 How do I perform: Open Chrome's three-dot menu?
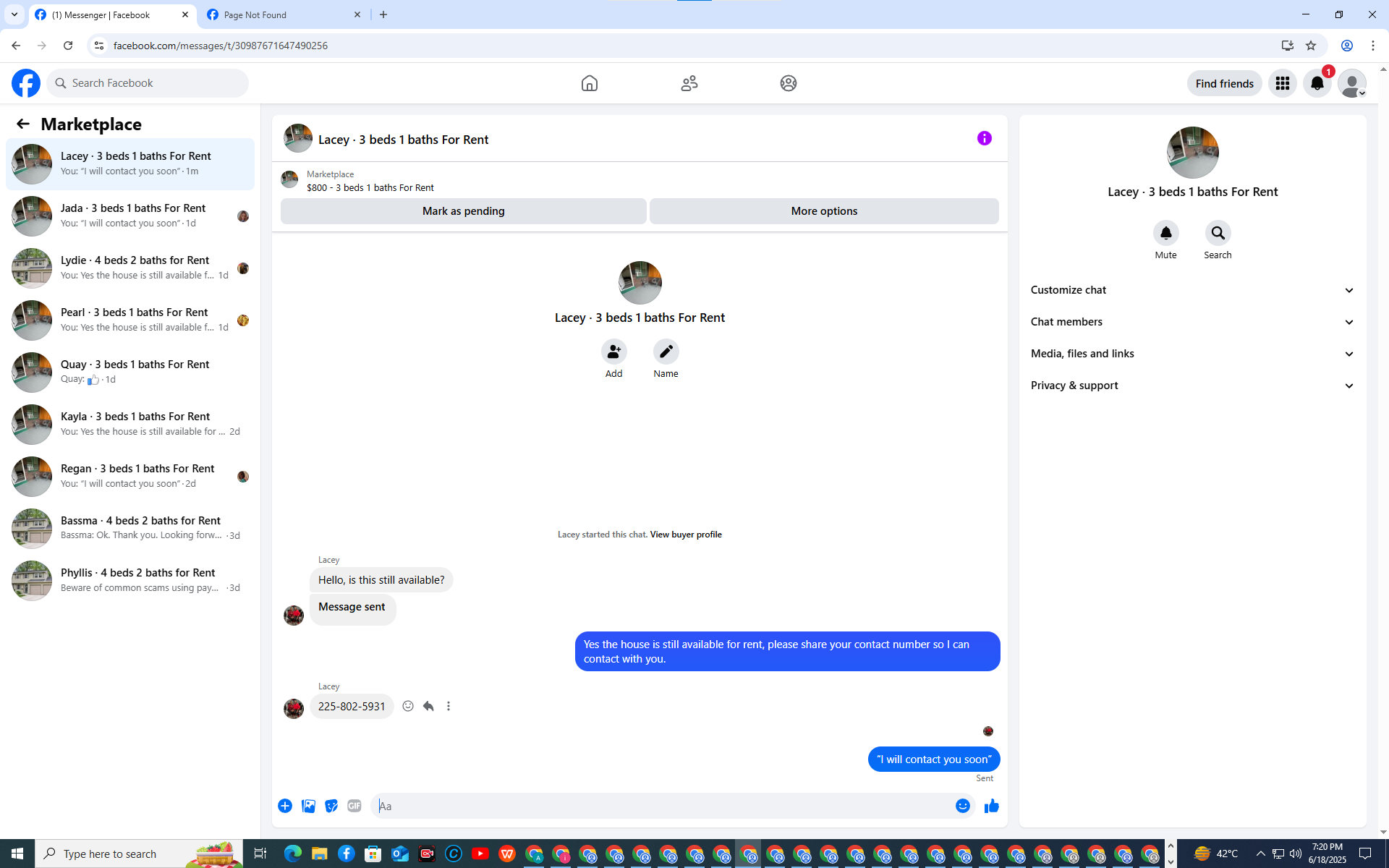pos(1373,46)
